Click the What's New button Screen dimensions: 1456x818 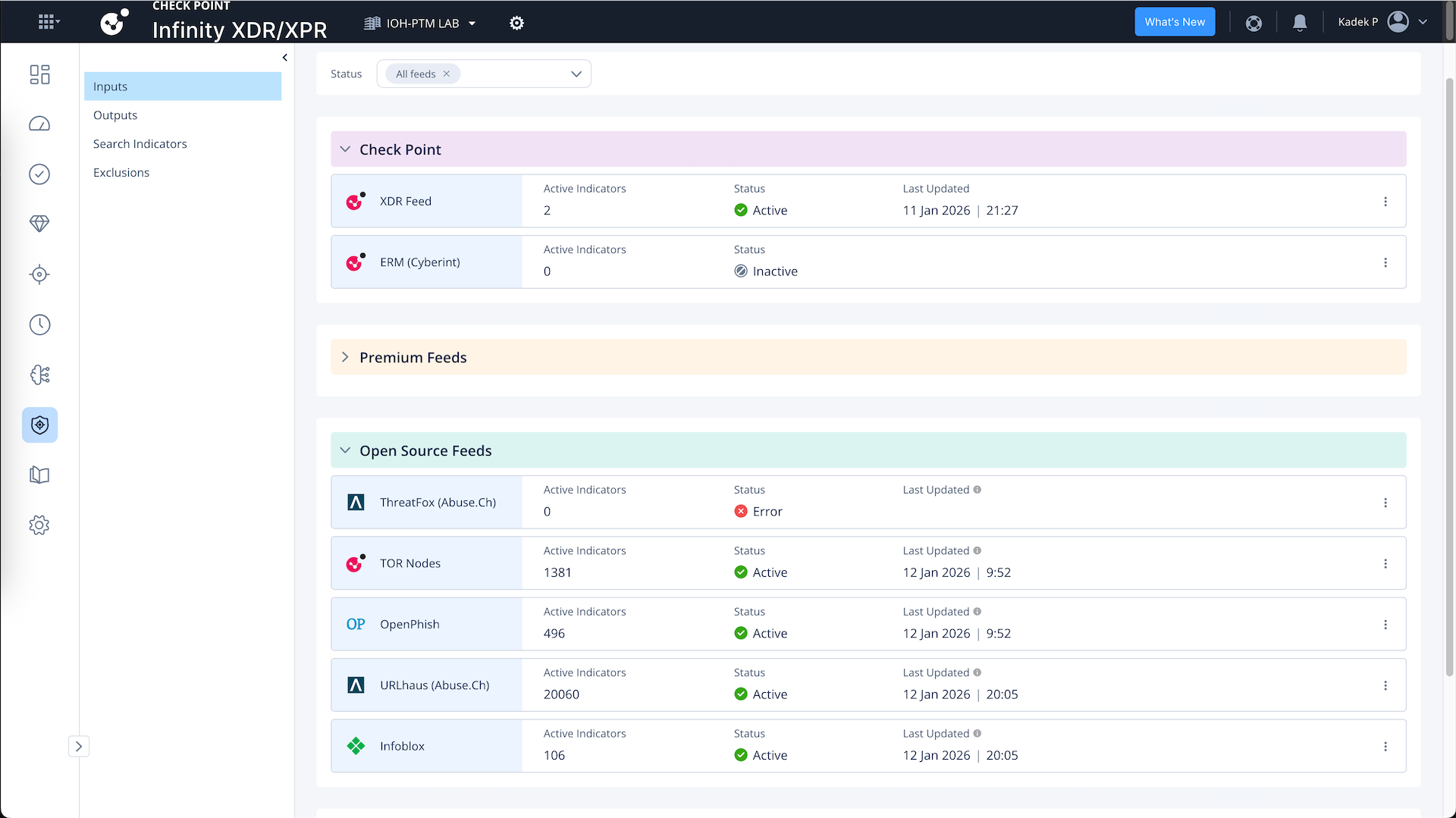tap(1175, 22)
